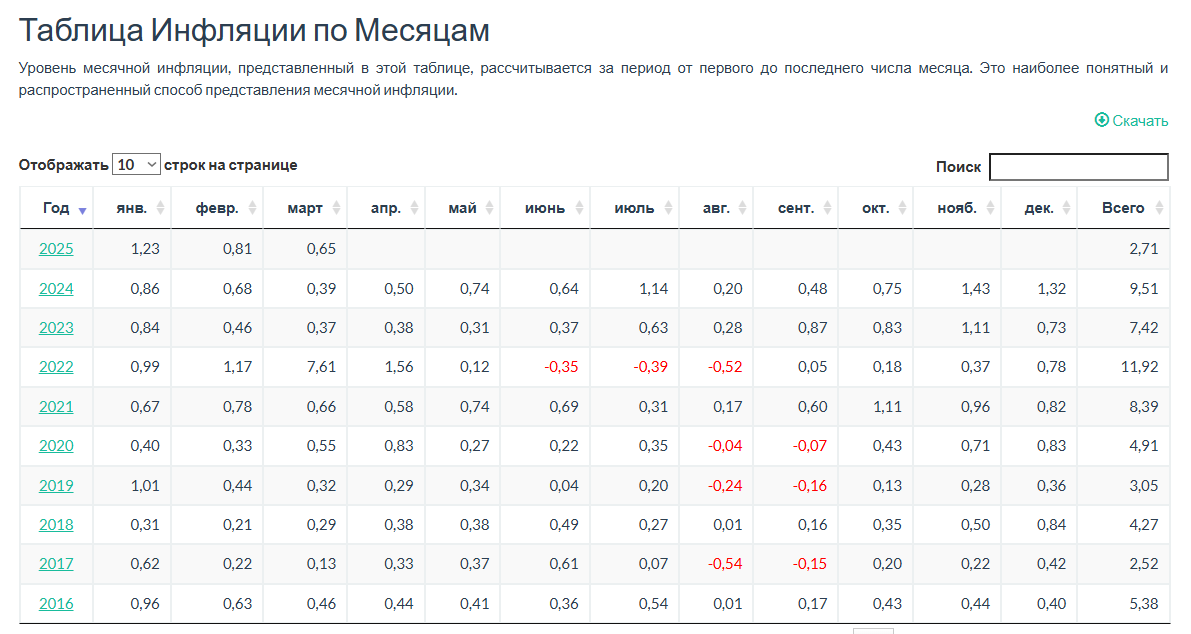Sort by июнь column sort arrows
The height and width of the screenshot is (634, 1191).
click(580, 208)
